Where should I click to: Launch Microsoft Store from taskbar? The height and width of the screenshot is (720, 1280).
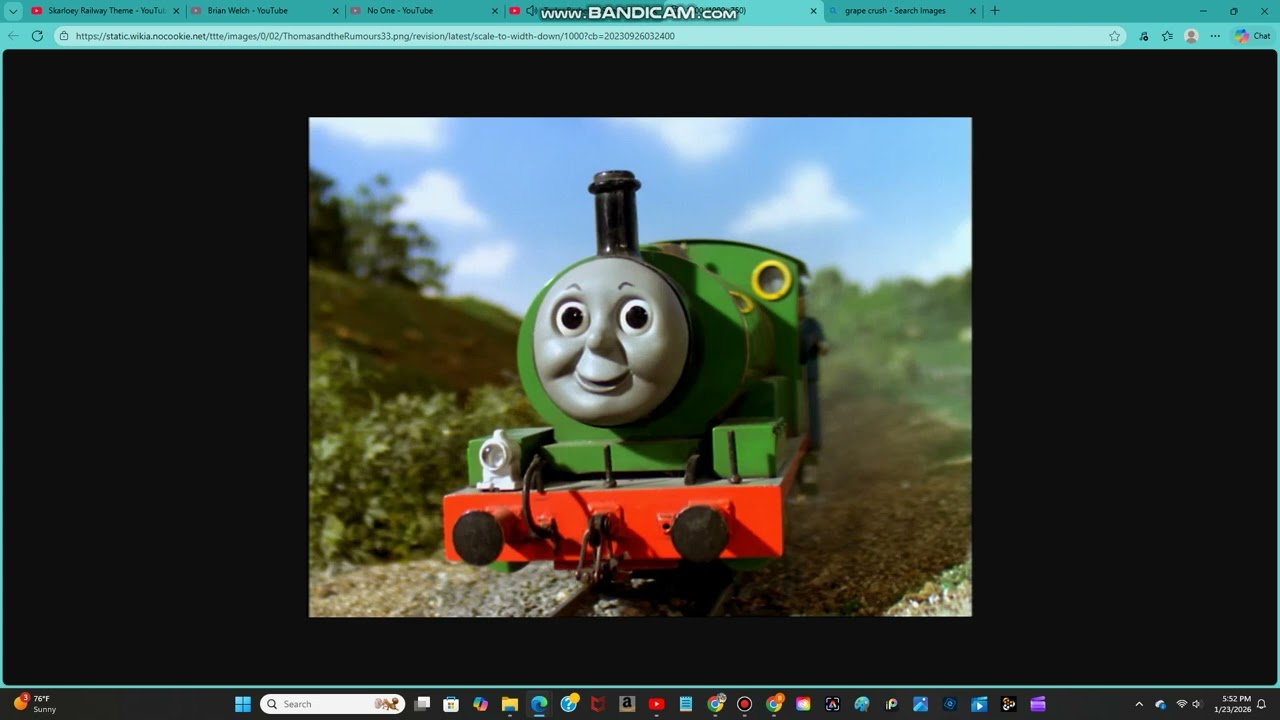tap(451, 704)
